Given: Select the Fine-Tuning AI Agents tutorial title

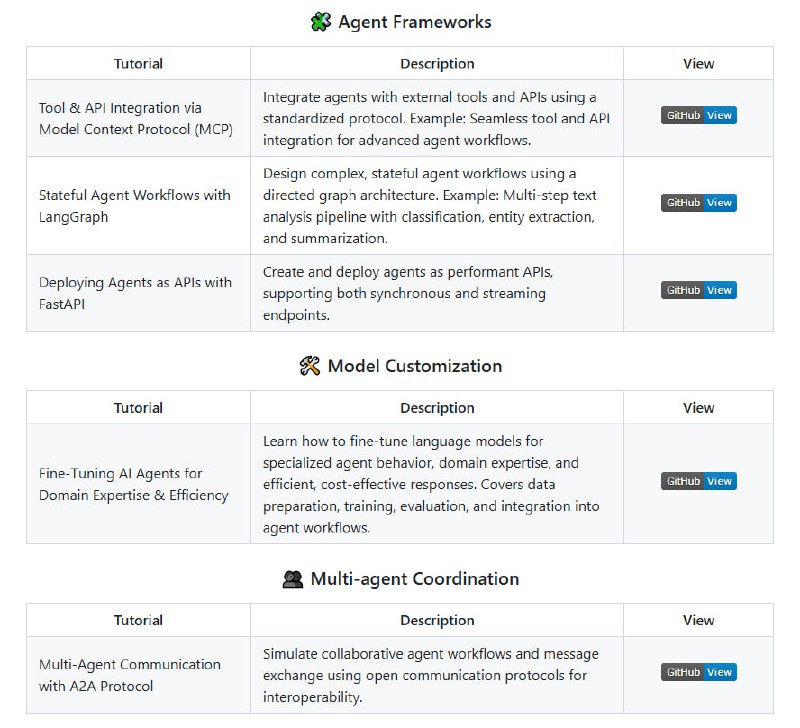Looking at the screenshot, I should (134, 484).
